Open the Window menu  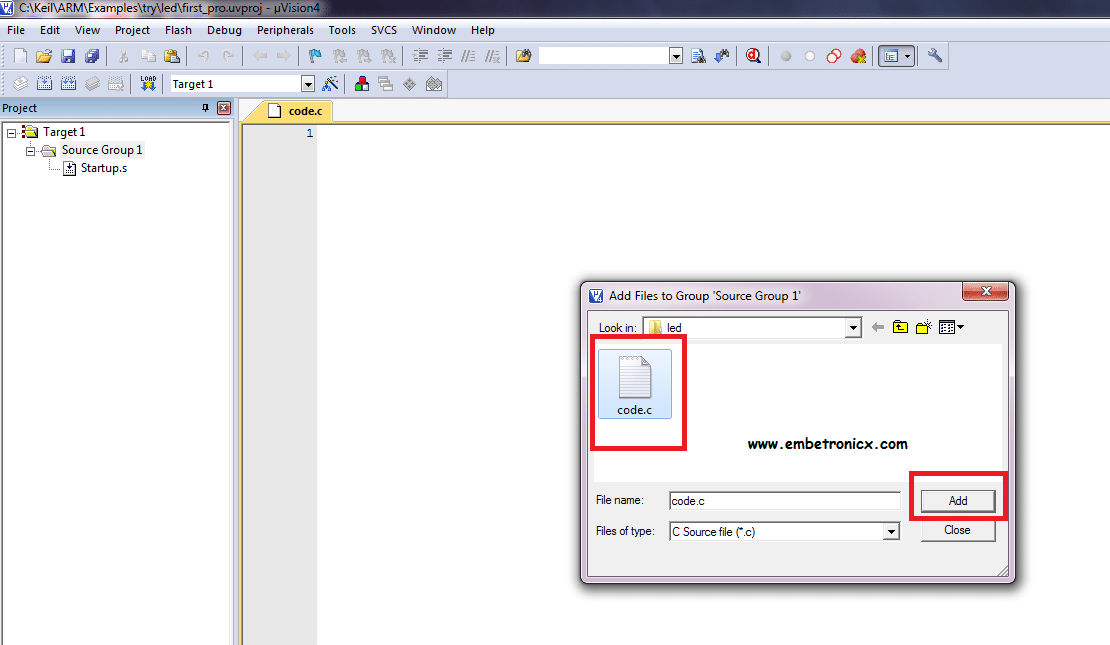434,30
